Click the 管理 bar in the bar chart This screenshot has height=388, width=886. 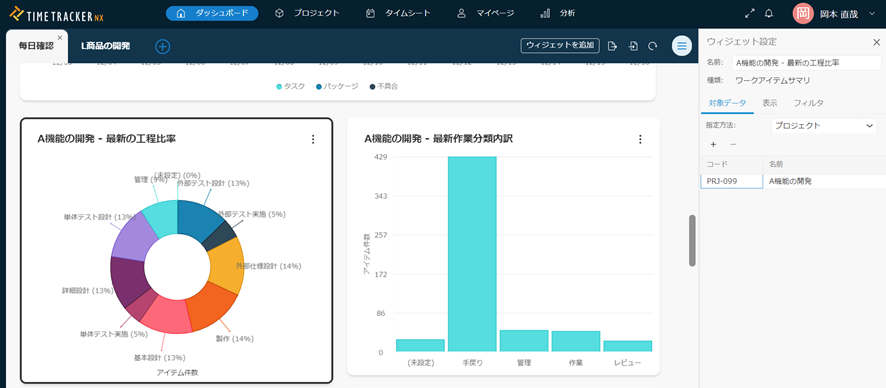click(524, 341)
